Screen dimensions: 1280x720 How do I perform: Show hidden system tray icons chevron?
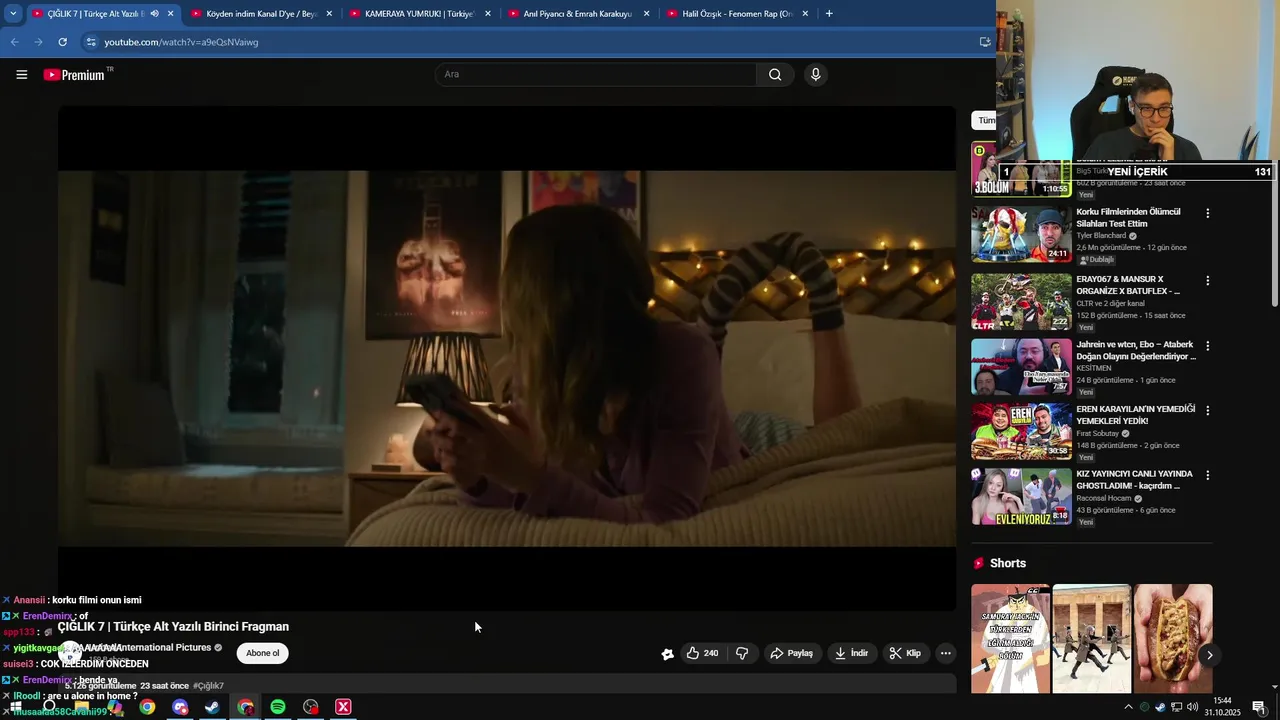pyautogui.click(x=1128, y=707)
